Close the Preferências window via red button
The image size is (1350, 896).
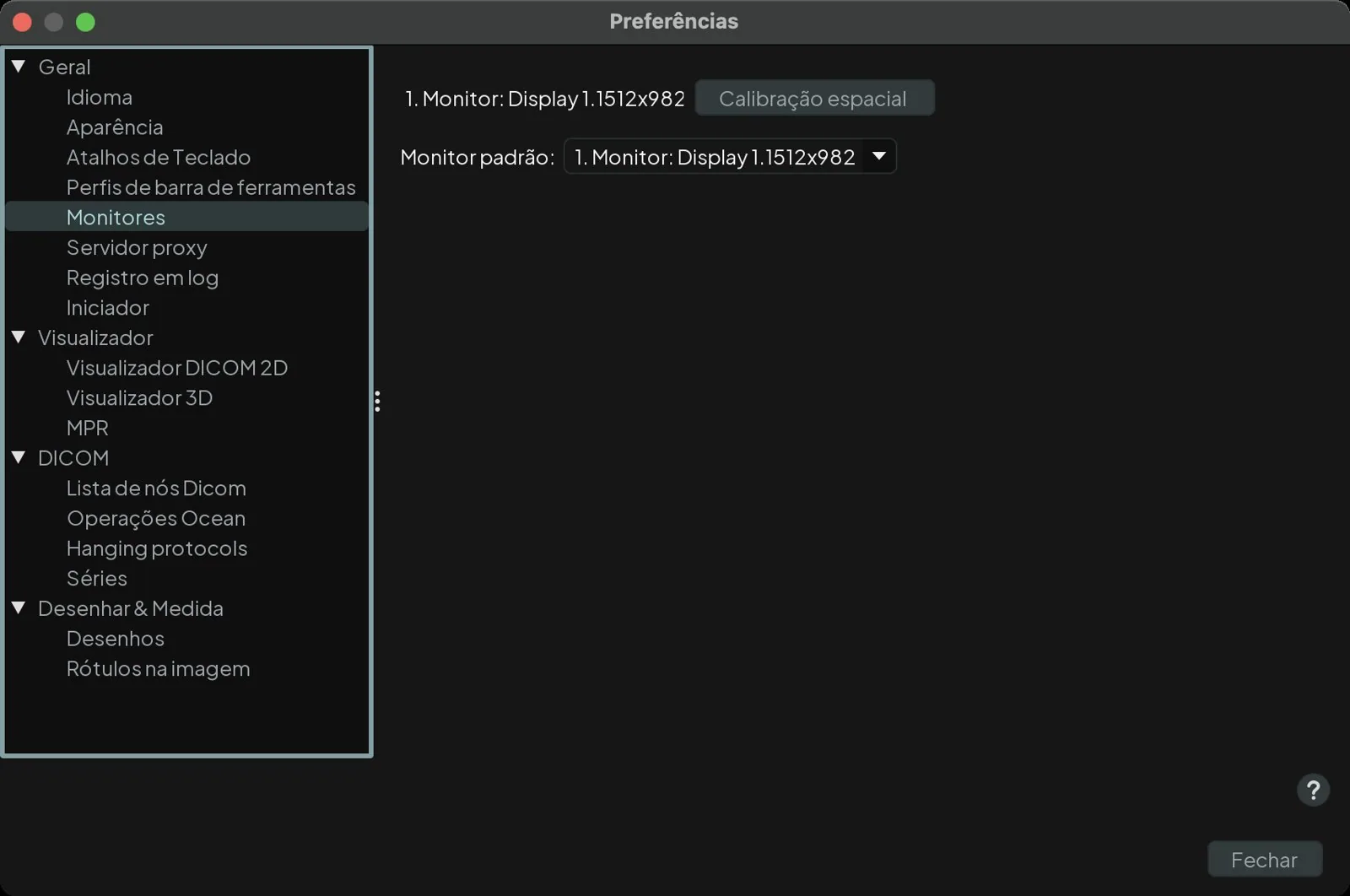[x=23, y=22]
